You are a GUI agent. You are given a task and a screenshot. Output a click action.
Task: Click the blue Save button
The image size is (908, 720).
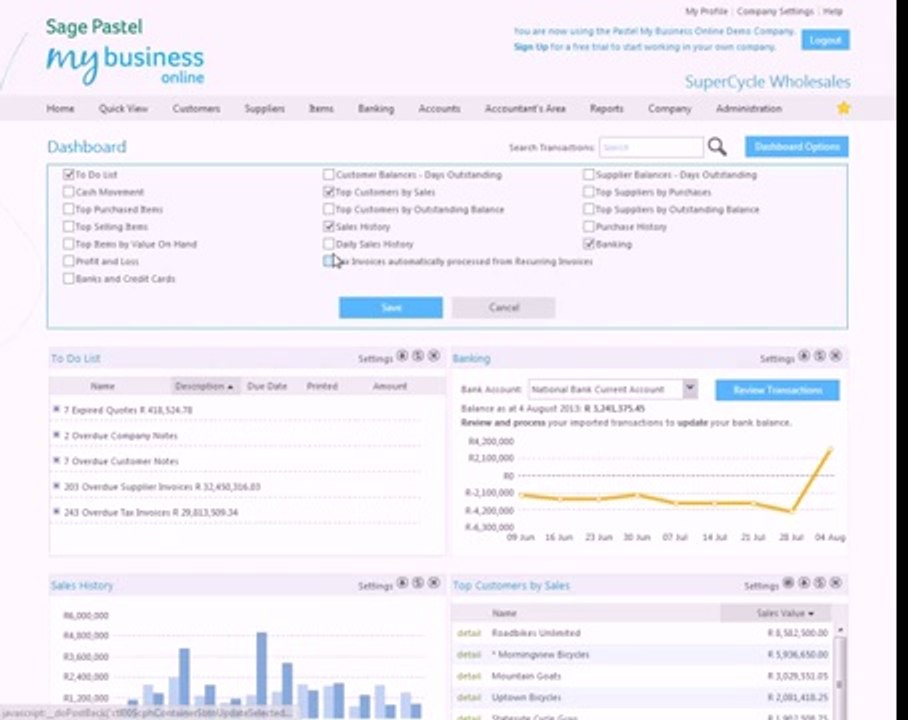click(391, 308)
